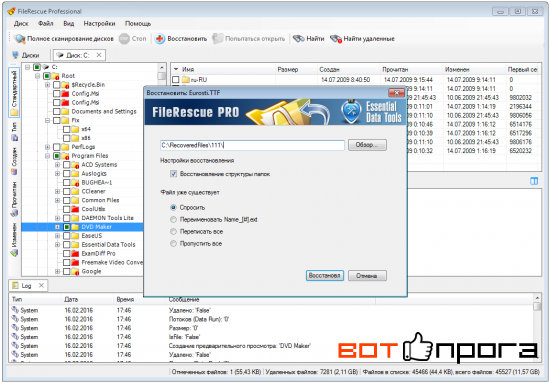
Task: Click the recovery destination path field
Action: pos(252,145)
